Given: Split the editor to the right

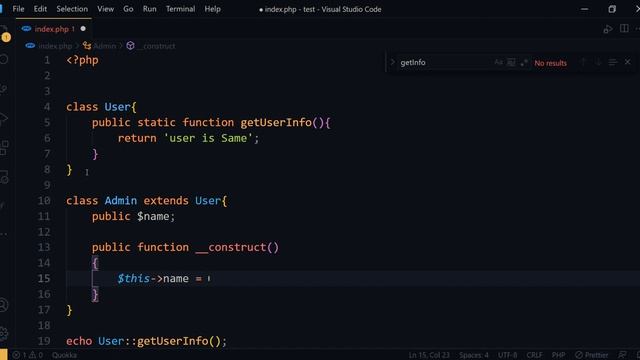Looking at the screenshot, I should pyautogui.click(x=624, y=29).
